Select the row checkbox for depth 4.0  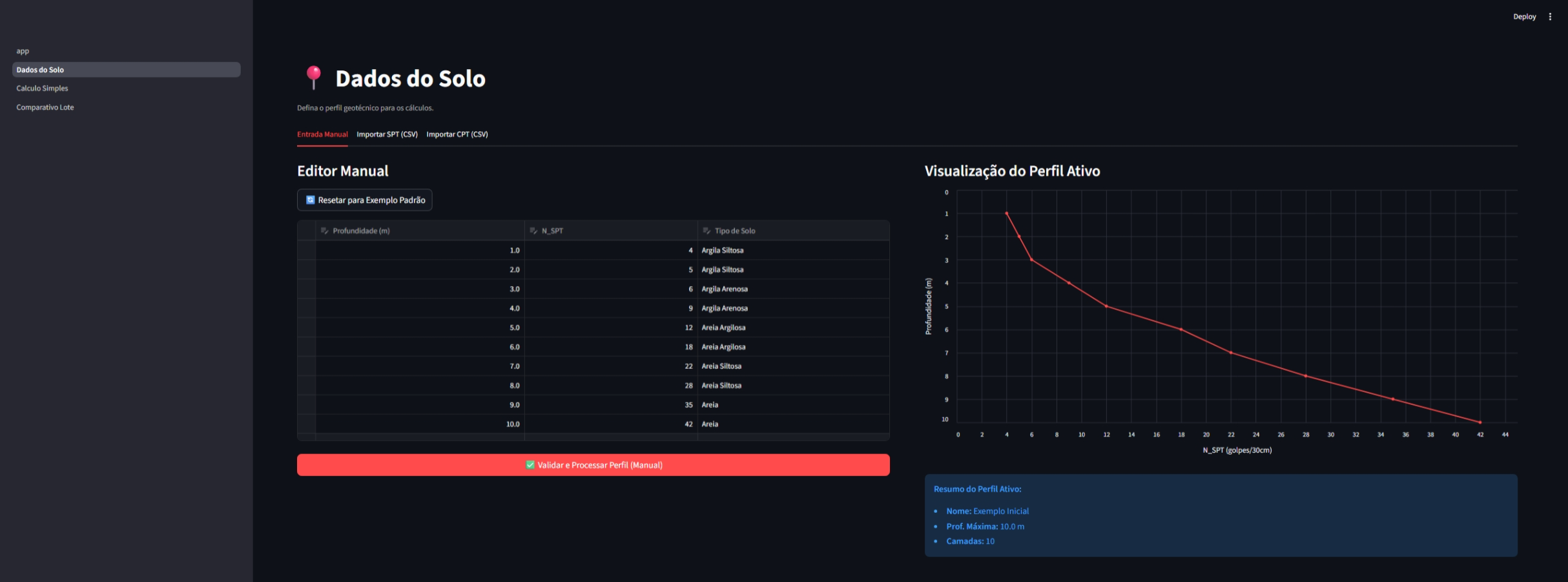click(307, 308)
